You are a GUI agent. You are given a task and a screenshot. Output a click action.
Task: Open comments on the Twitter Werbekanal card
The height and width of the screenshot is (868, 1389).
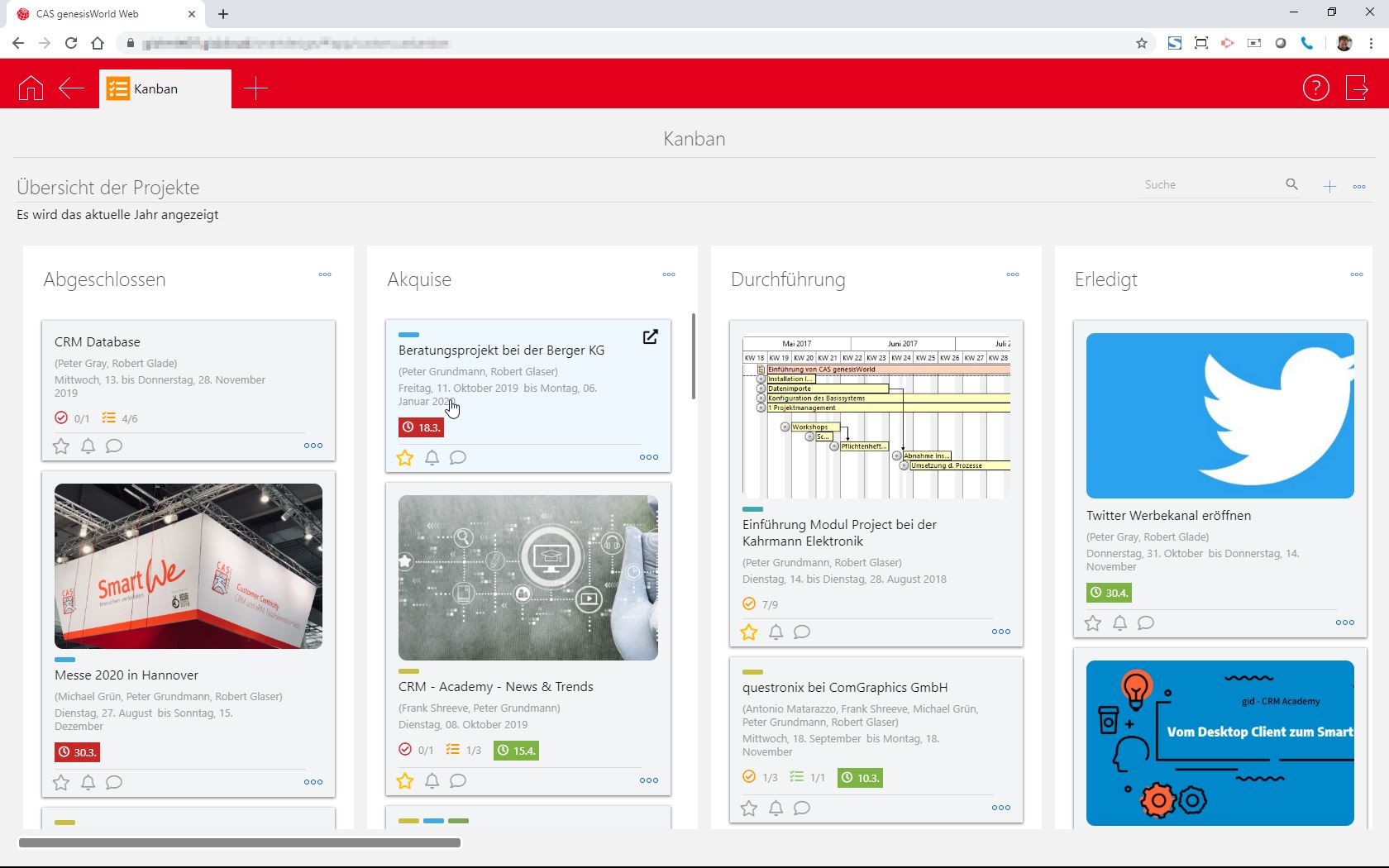point(1146,623)
